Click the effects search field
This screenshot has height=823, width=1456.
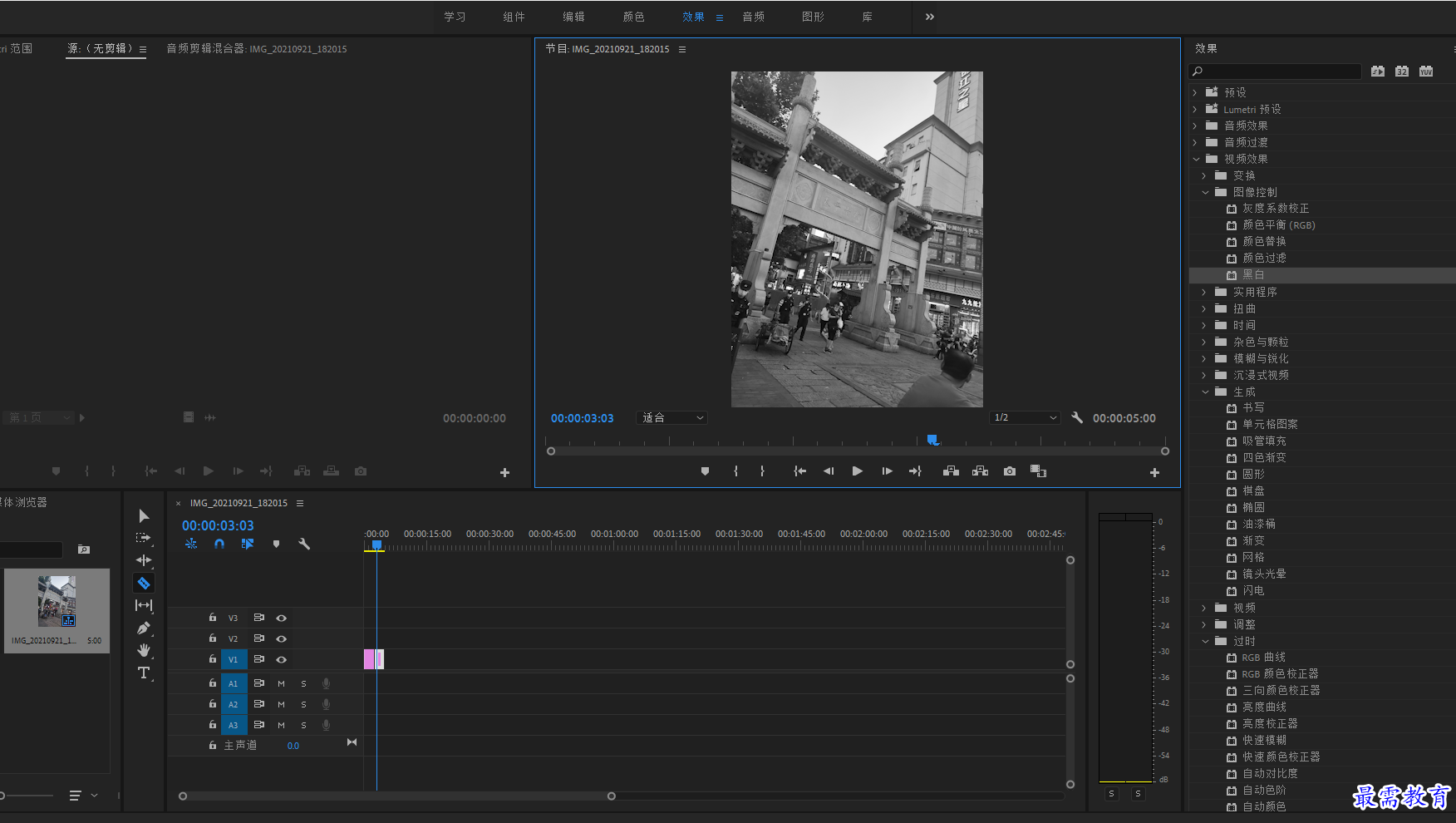point(1275,71)
